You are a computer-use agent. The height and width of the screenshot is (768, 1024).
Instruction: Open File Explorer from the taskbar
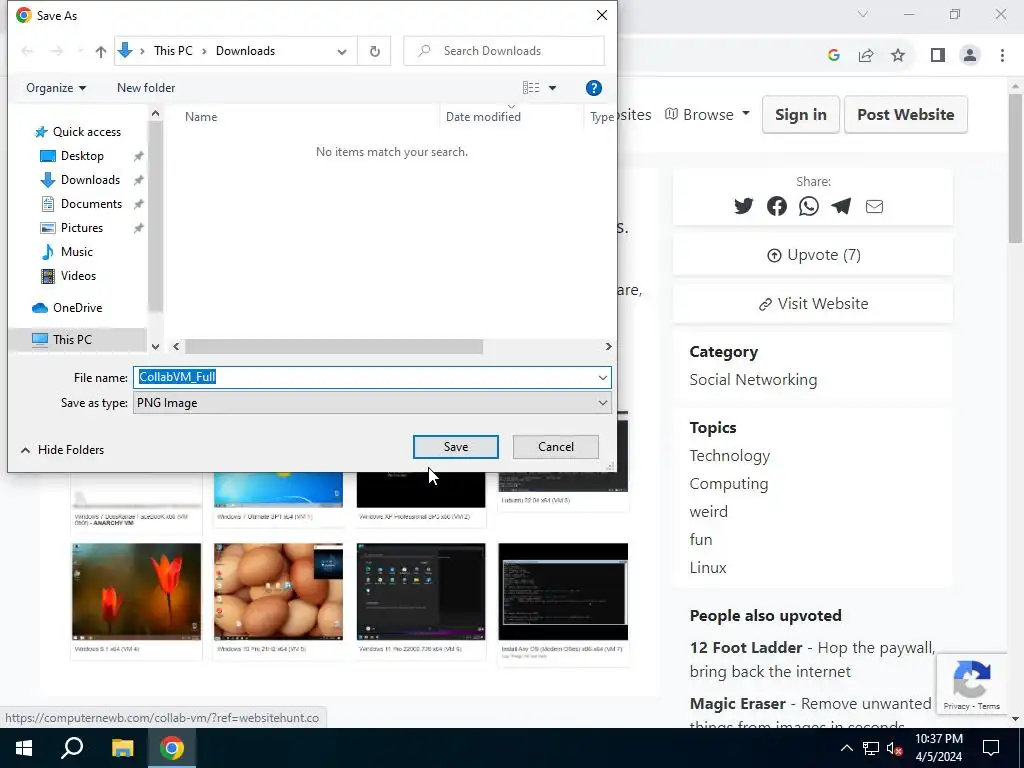[122, 748]
